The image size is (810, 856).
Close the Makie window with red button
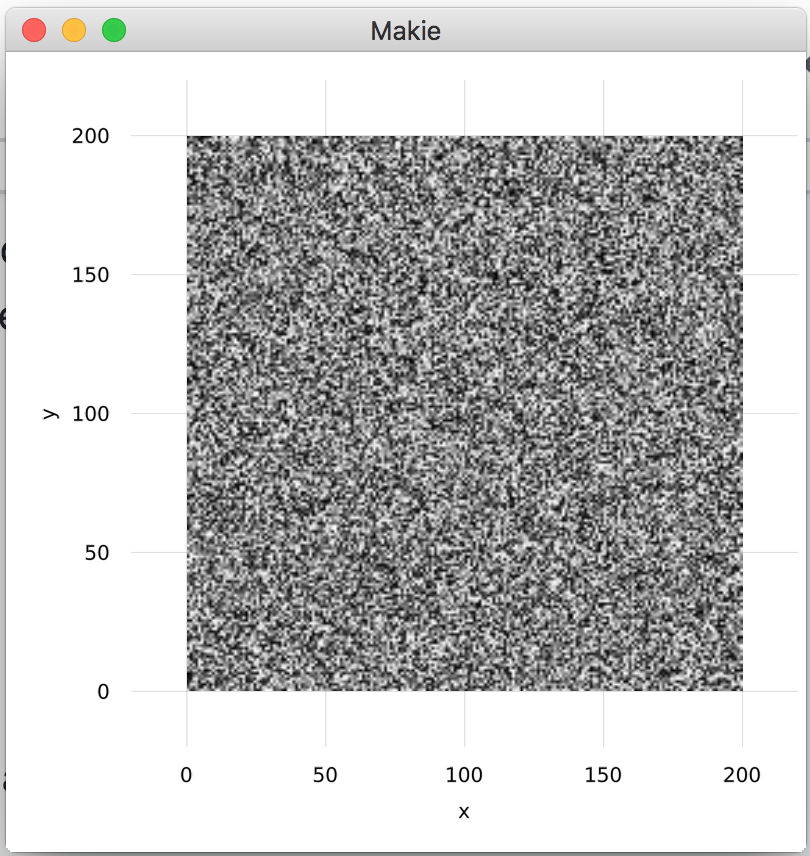click(34, 30)
